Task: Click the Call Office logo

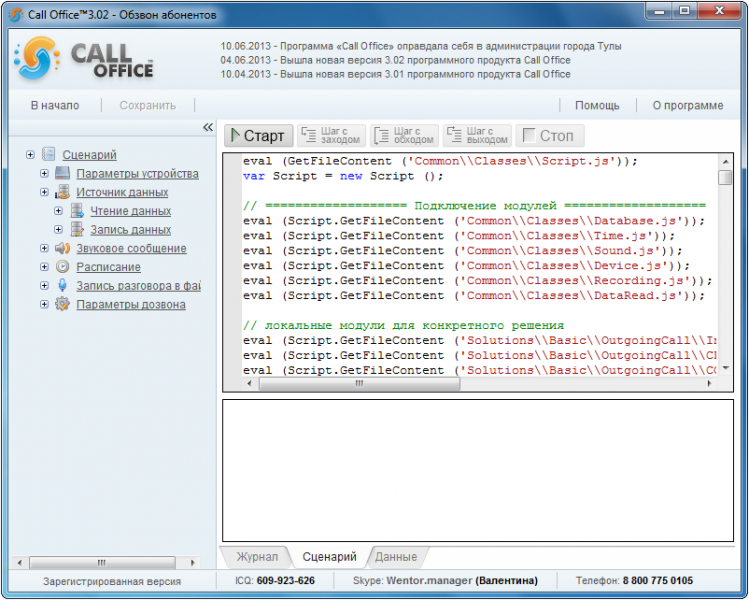Action: [x=84, y=59]
